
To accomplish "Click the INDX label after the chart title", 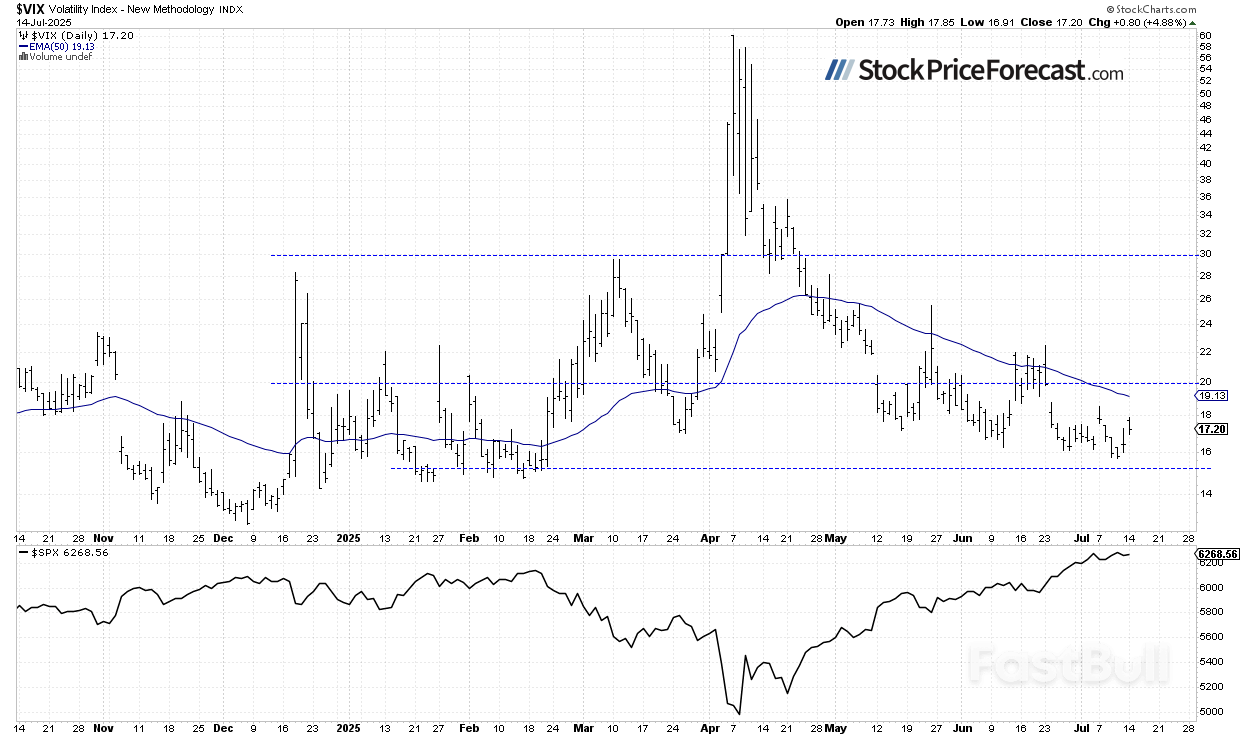I will tap(232, 8).
